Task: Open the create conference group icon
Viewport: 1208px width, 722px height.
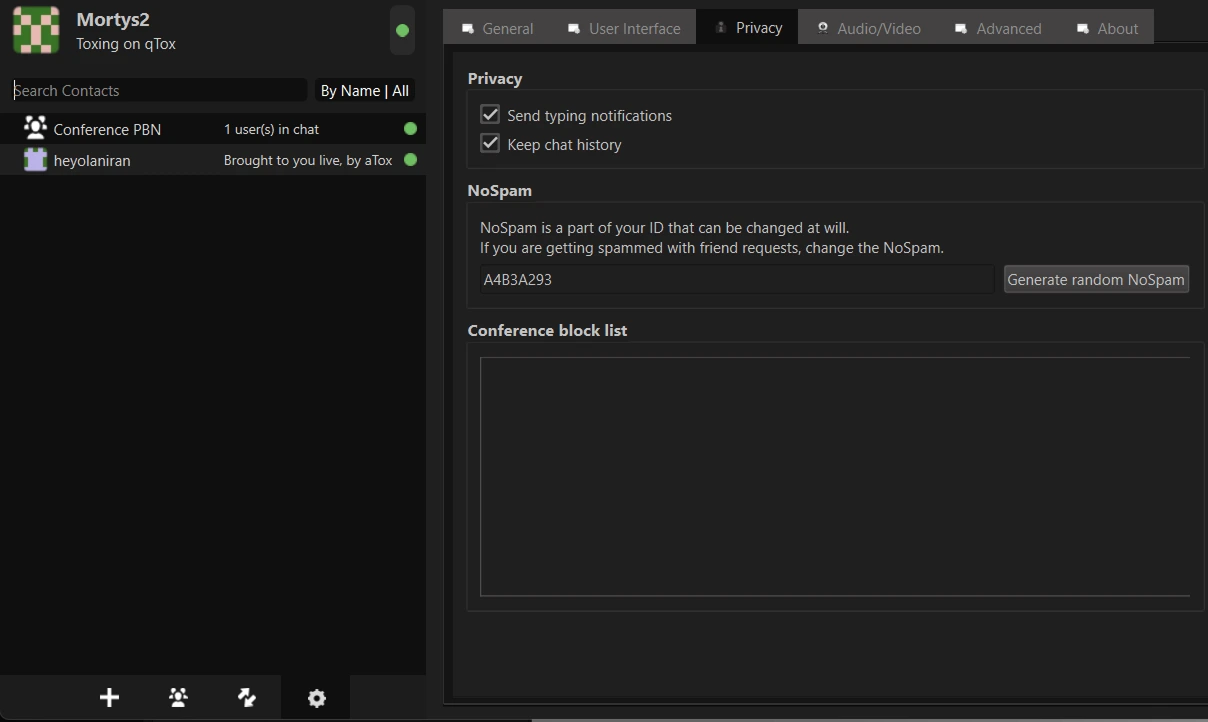Action: [179, 698]
